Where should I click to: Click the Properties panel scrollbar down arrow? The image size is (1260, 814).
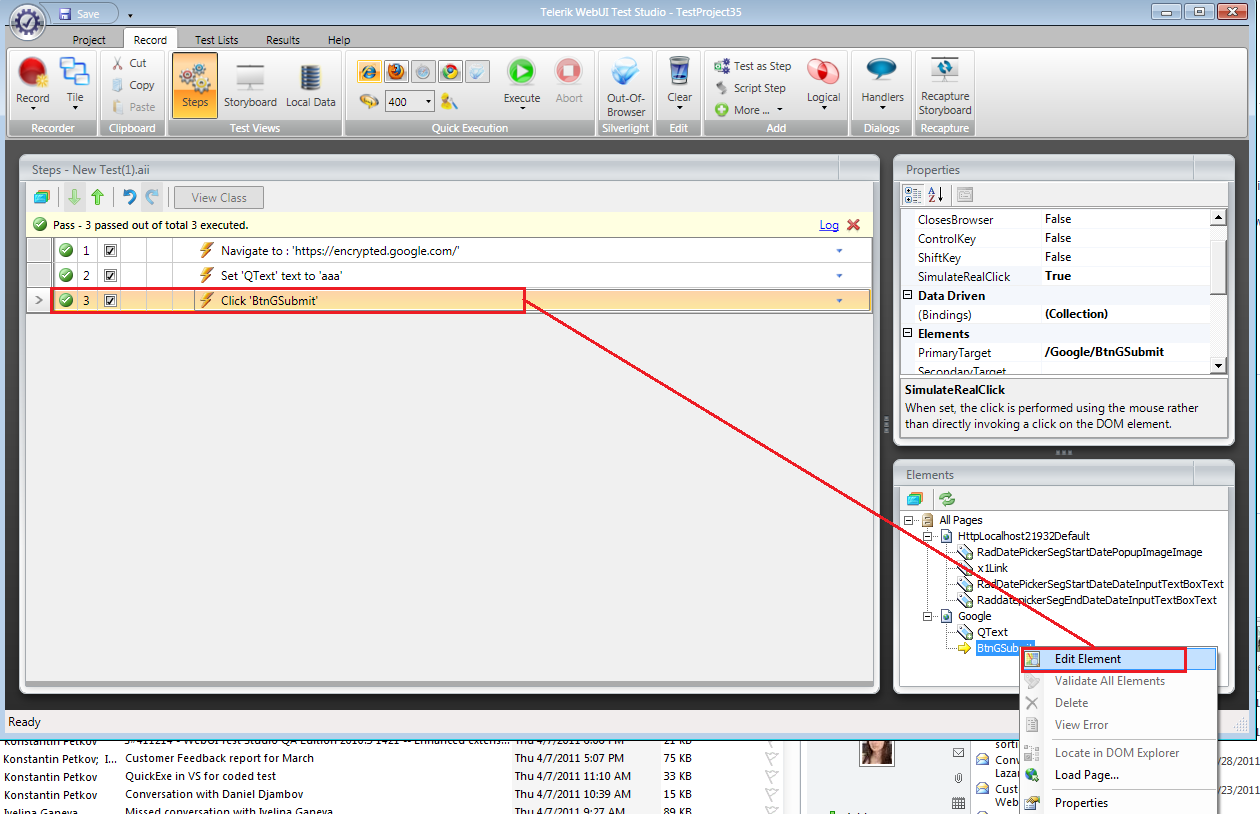1218,366
